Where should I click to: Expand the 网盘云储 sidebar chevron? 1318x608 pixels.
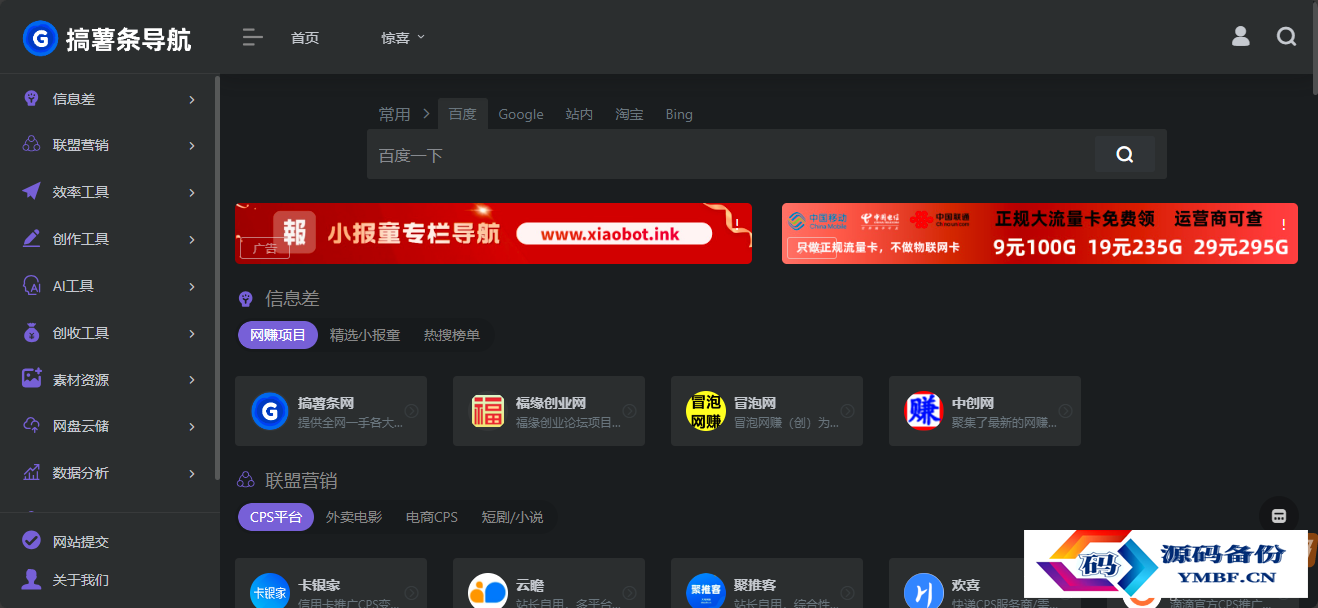click(192, 426)
